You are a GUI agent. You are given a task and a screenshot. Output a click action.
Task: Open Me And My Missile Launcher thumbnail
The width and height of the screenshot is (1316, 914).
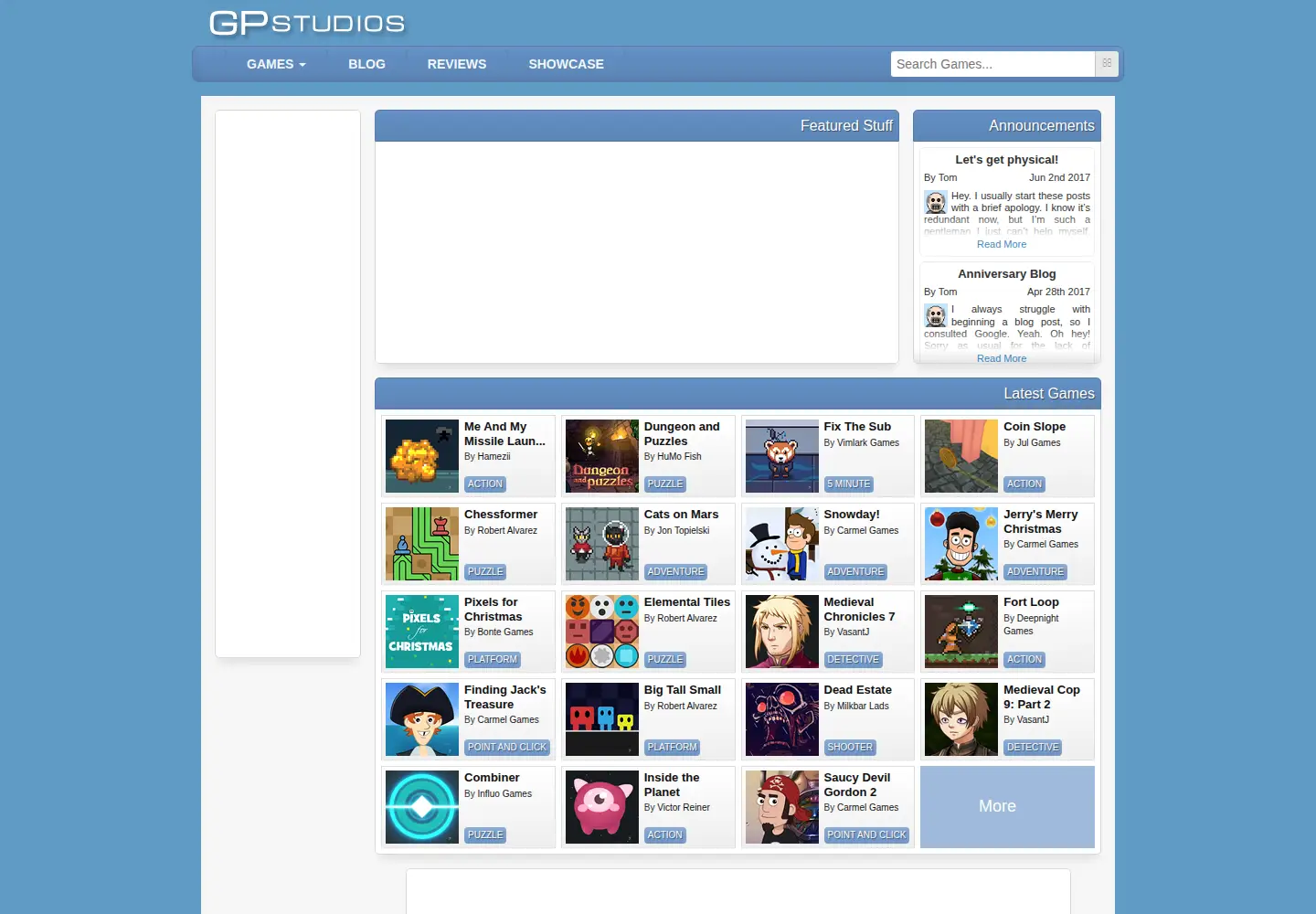point(422,456)
